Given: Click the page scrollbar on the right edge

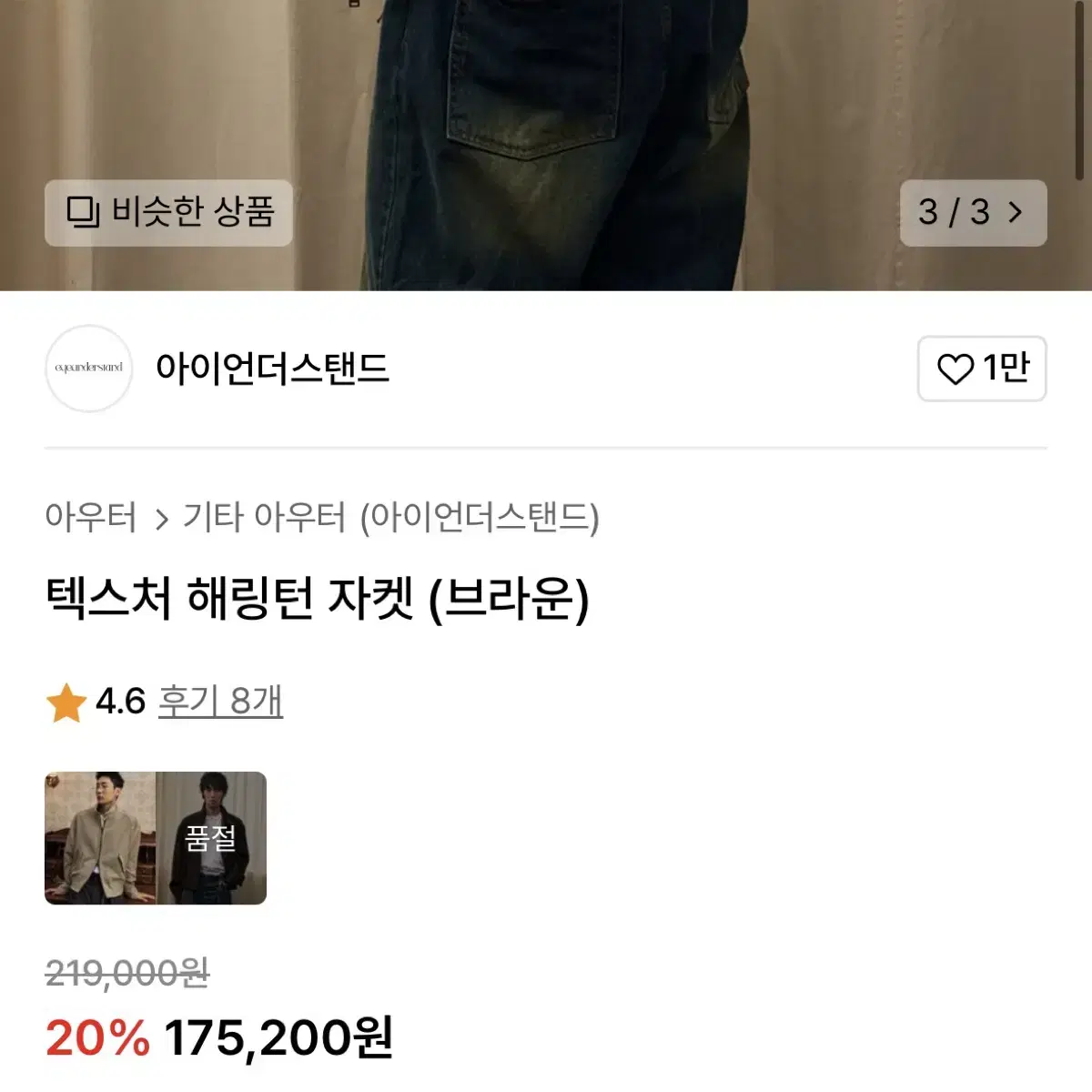Looking at the screenshot, I should (x=1080, y=91).
